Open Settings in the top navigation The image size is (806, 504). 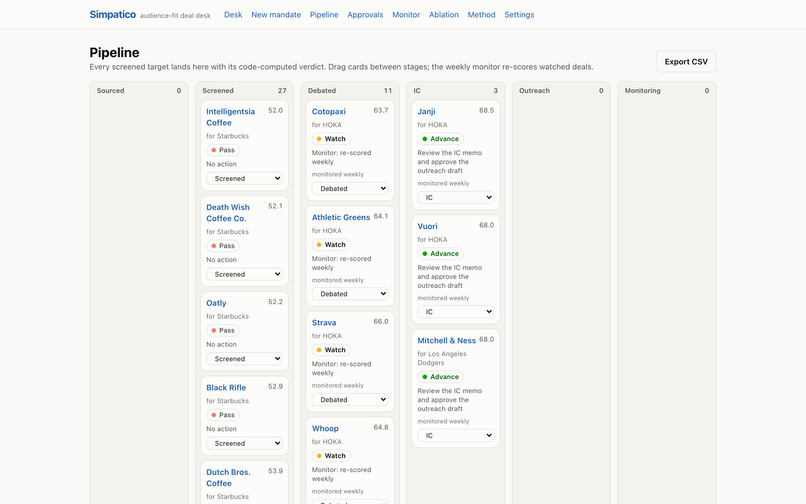click(519, 15)
